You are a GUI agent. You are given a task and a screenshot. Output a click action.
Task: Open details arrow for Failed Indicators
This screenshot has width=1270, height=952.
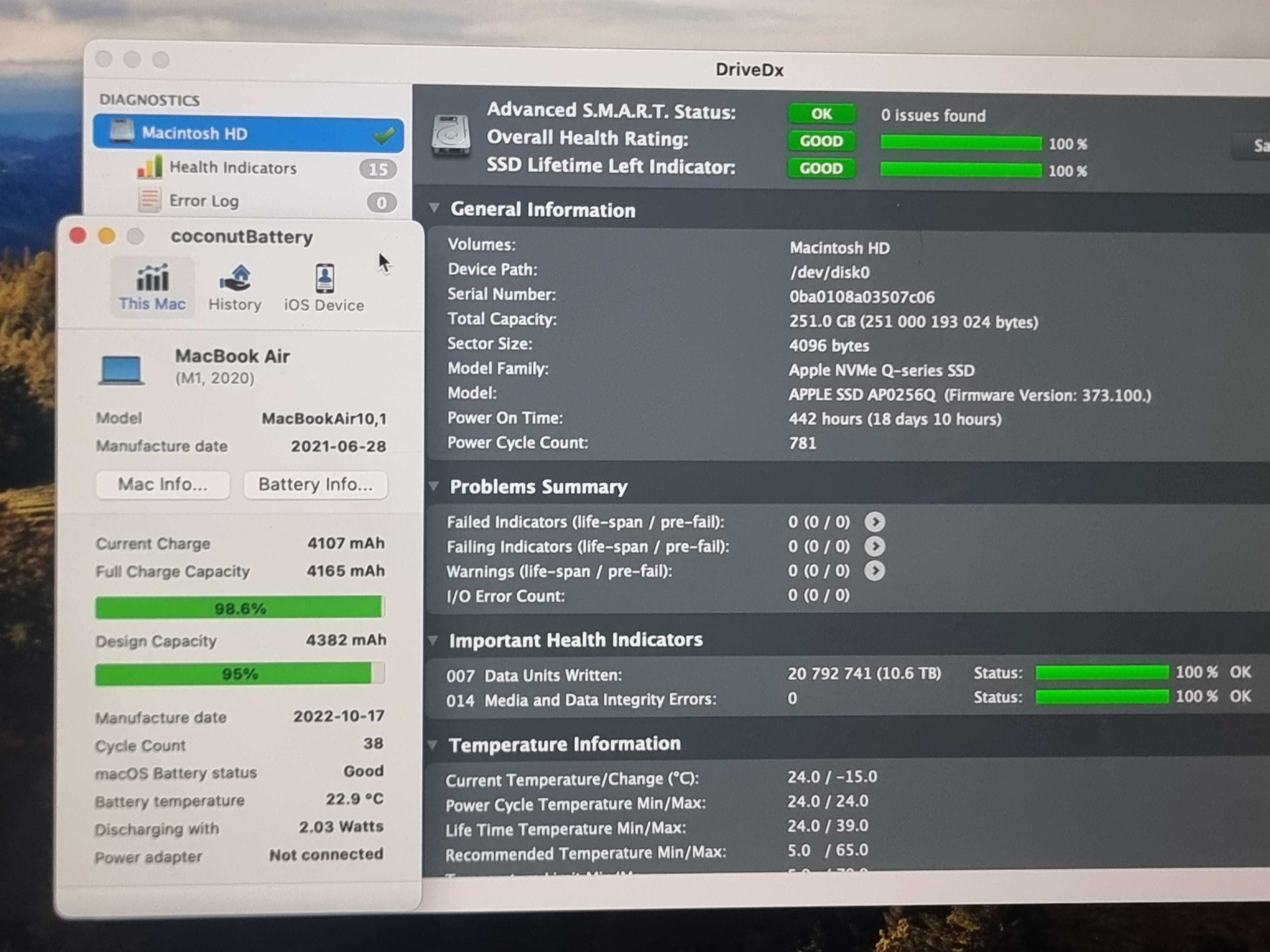[x=875, y=522]
